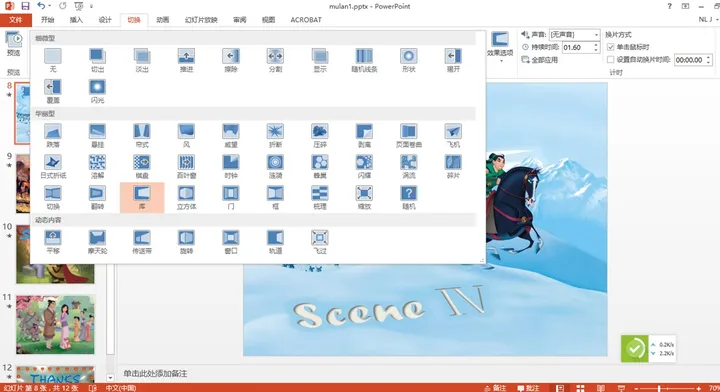Open the Undo history dropdown arrow
The height and width of the screenshot is (392, 720).
click(x=50, y=6)
